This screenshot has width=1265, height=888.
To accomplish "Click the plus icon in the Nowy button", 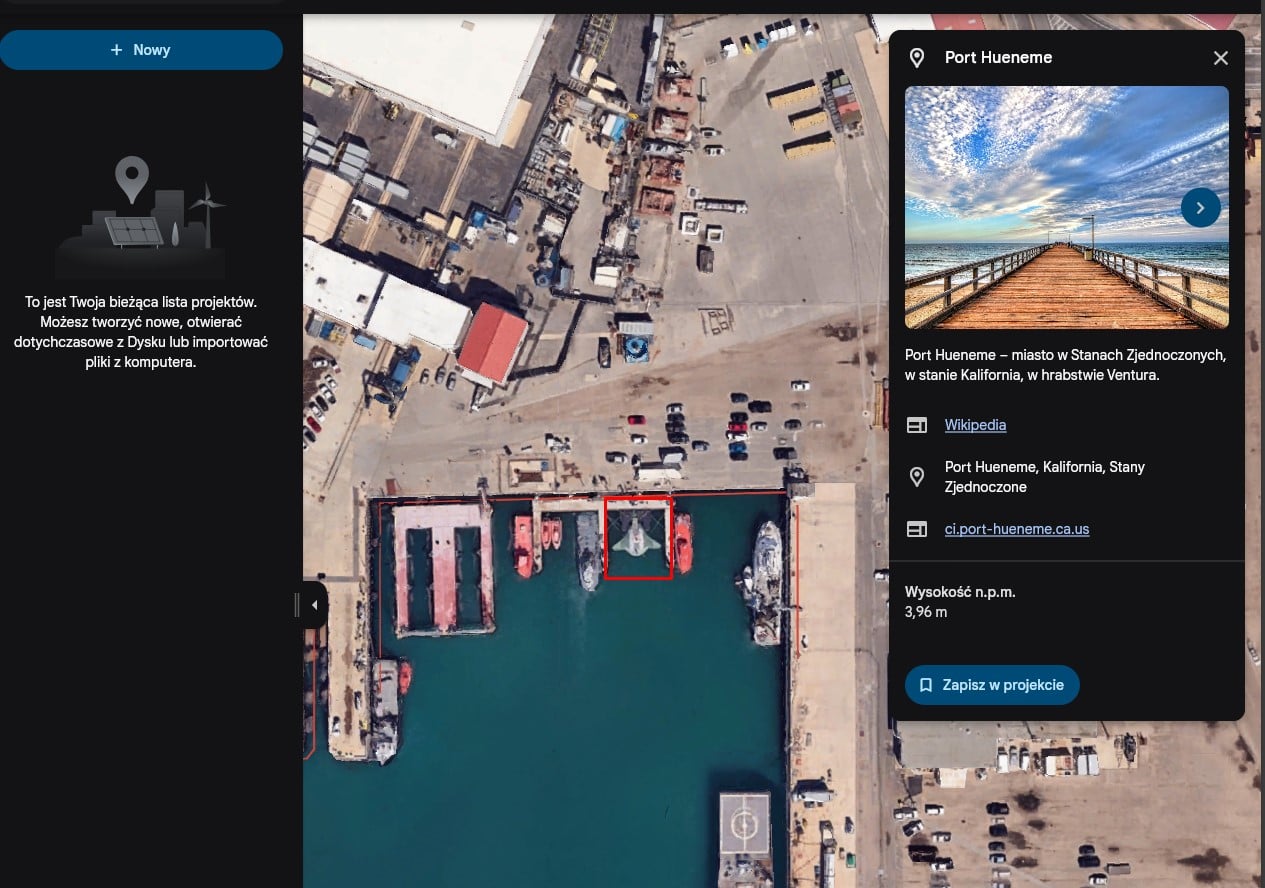I will [117, 50].
